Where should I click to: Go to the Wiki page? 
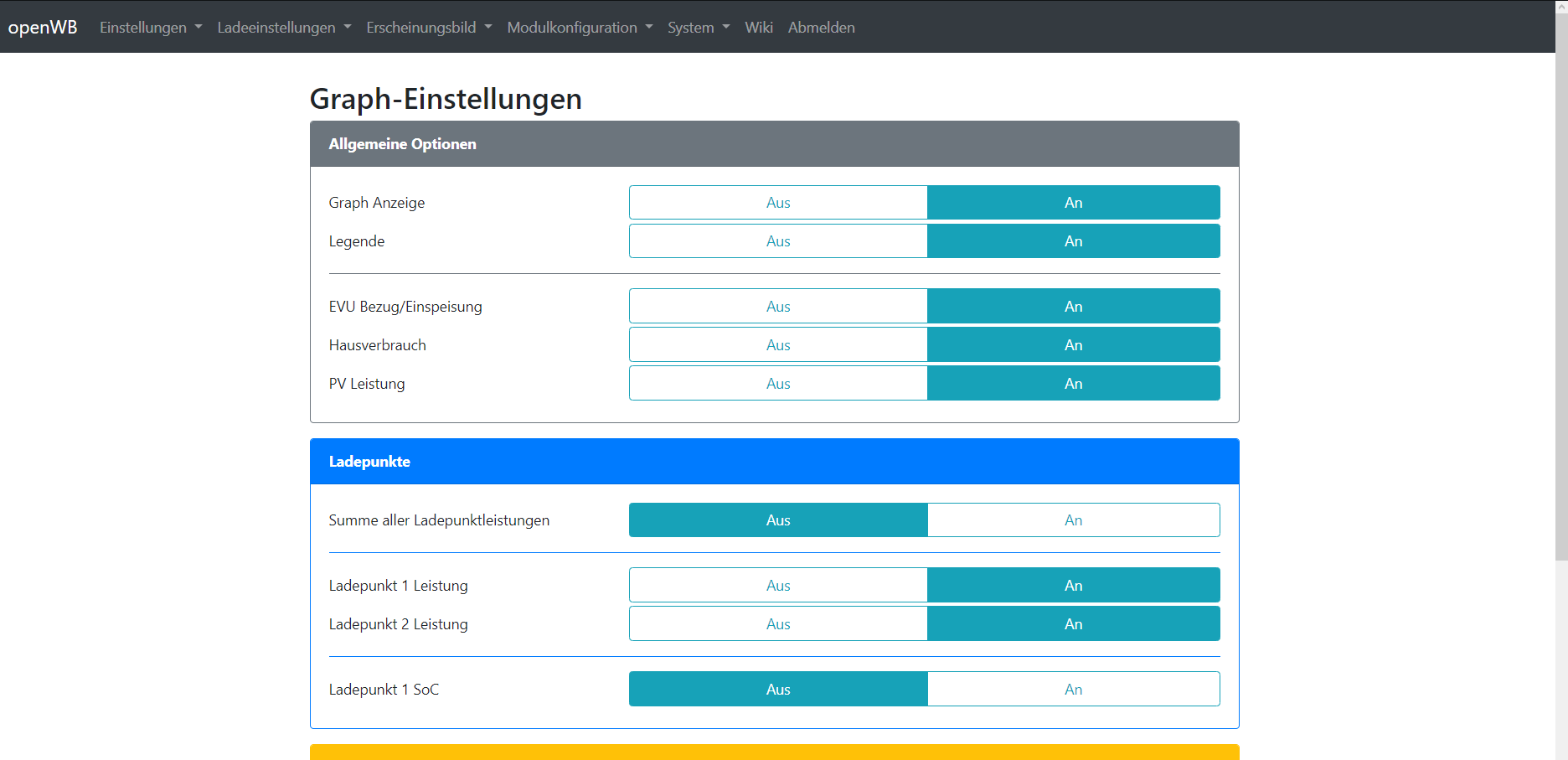(759, 28)
